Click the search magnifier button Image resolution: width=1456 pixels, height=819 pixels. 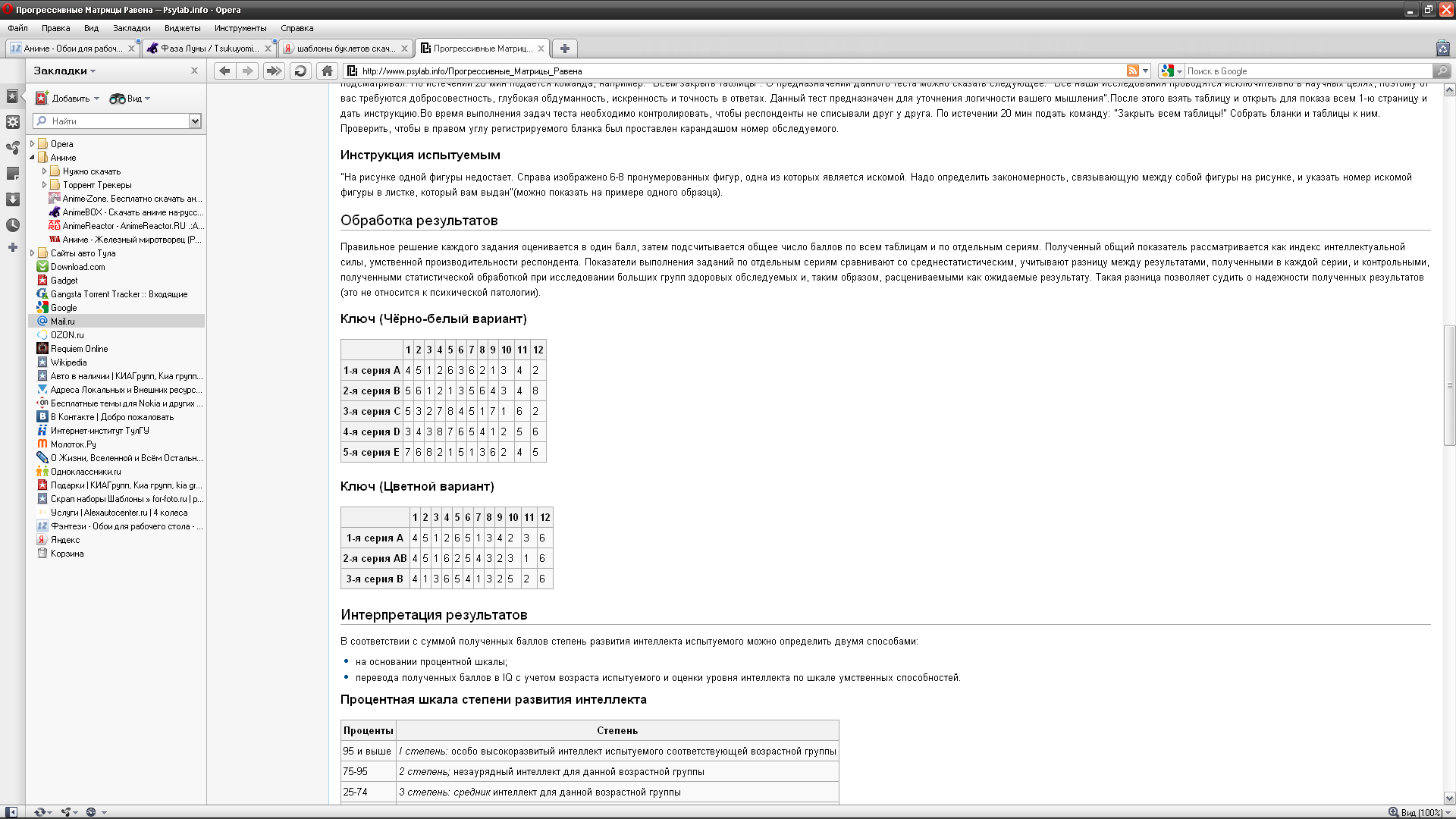(x=1441, y=71)
